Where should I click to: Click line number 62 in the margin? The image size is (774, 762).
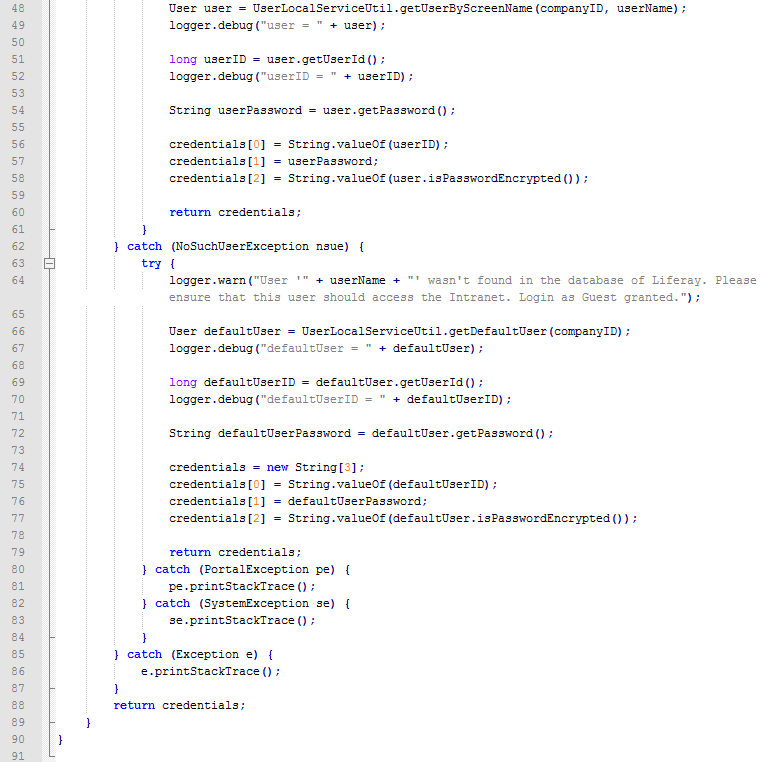pyautogui.click(x=18, y=246)
